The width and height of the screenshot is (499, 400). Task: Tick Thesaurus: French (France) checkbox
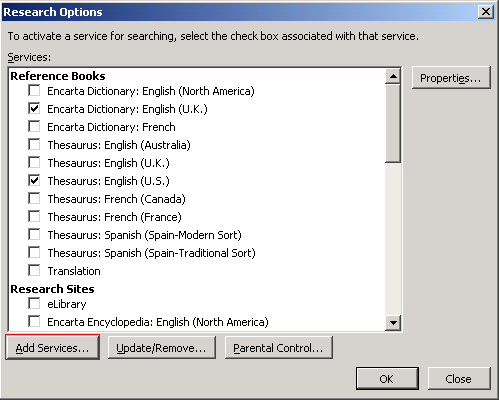(x=34, y=217)
